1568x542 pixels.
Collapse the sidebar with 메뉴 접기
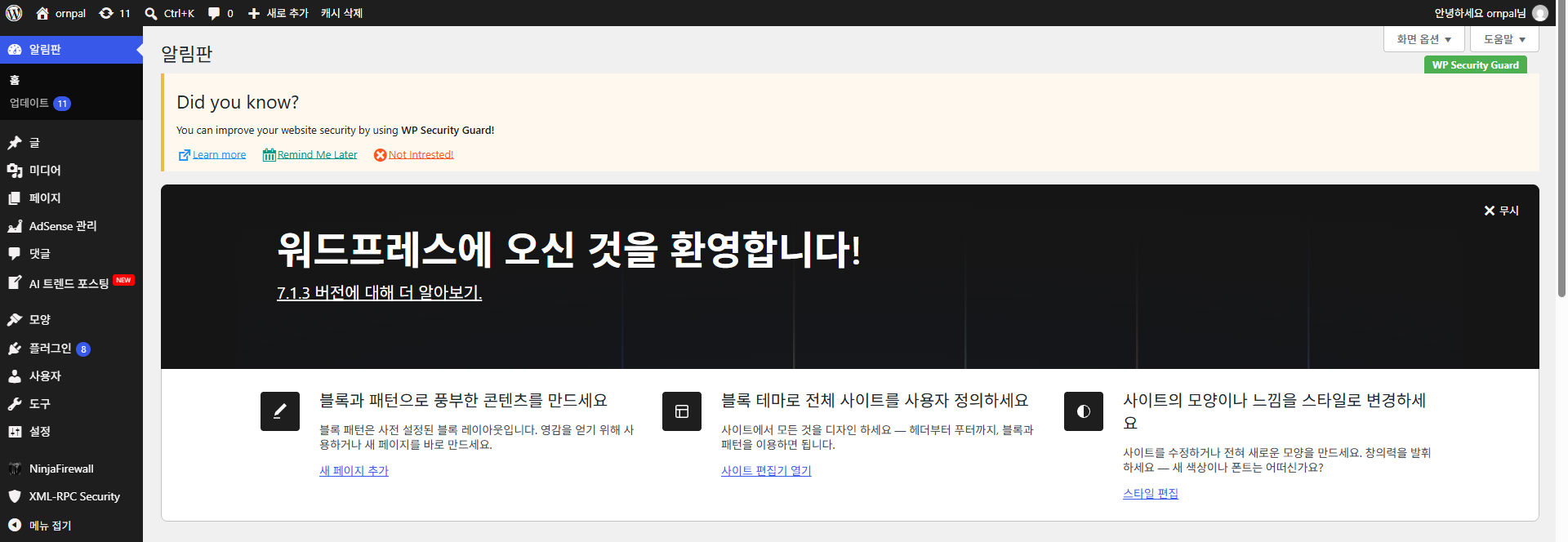71,526
